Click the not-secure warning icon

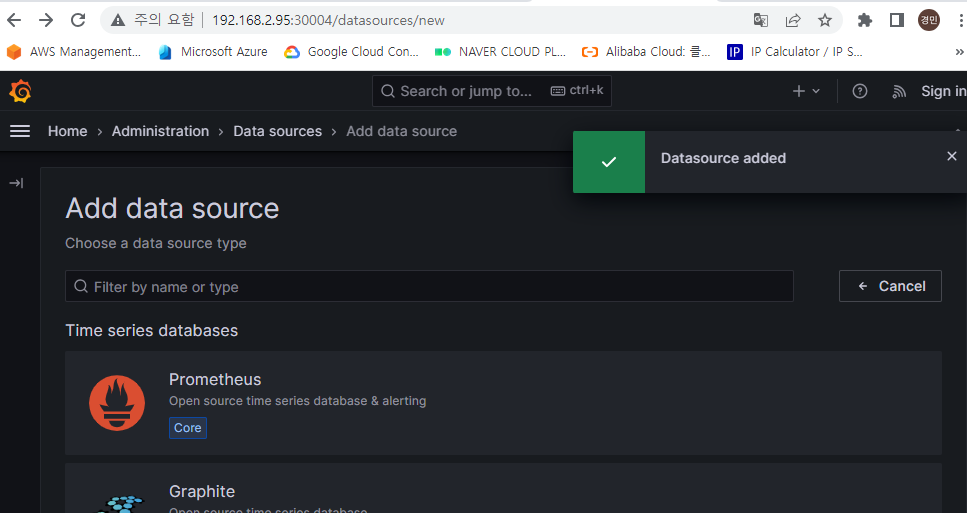click(118, 20)
